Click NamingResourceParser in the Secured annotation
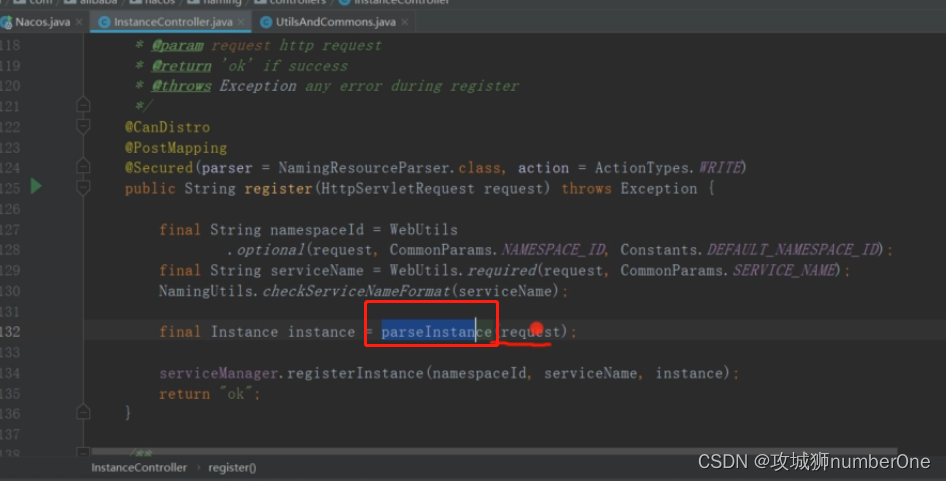This screenshot has height=481, width=946. [364, 168]
